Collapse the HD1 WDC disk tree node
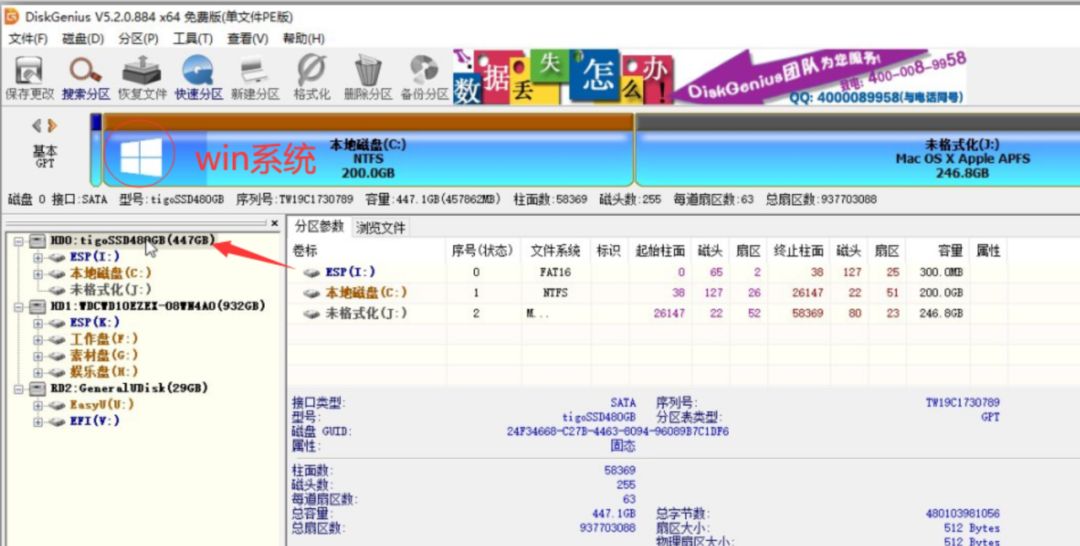 point(19,306)
